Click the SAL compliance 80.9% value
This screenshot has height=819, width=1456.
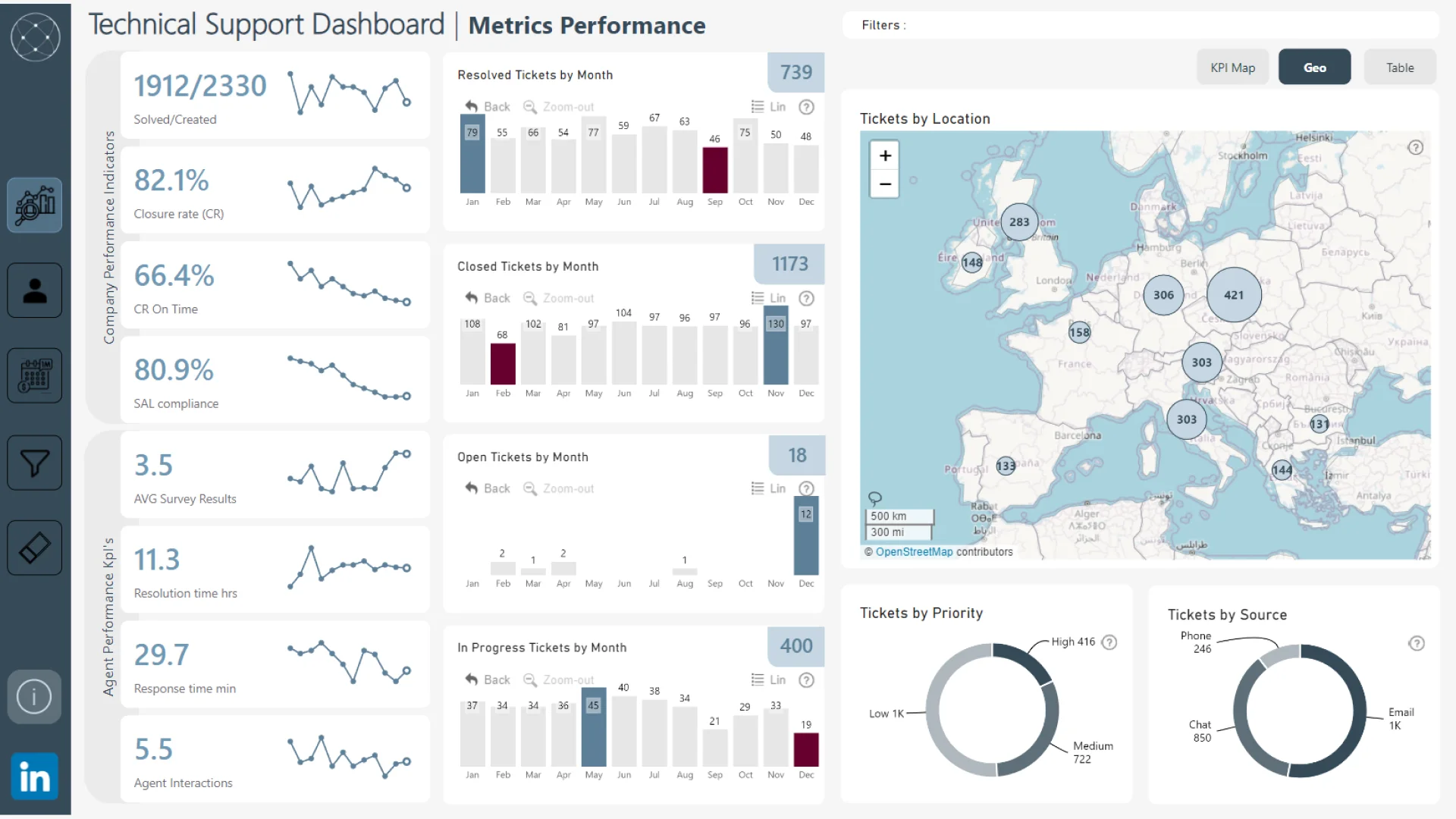[x=174, y=370]
